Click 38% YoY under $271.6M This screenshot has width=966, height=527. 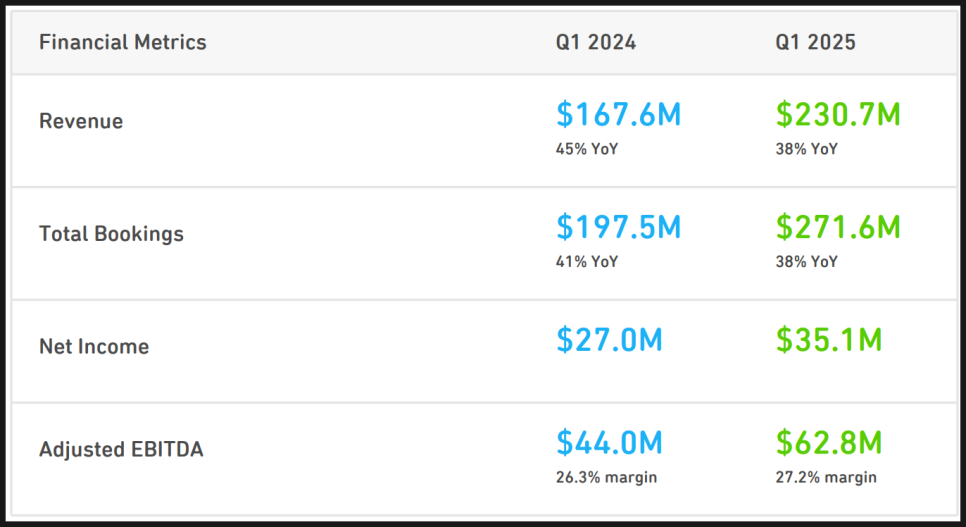[x=806, y=262]
